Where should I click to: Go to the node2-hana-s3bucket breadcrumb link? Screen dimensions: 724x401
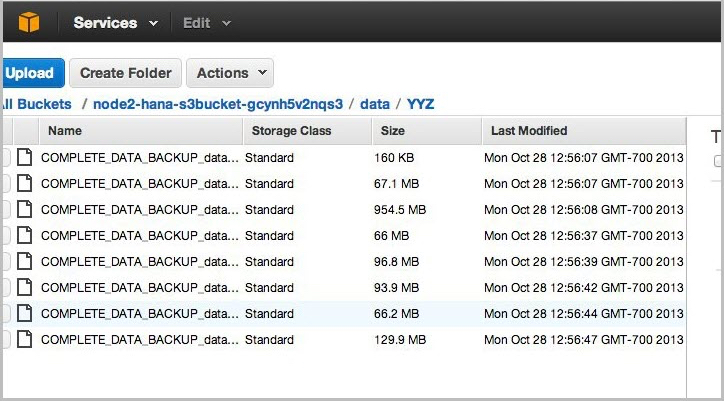[218, 103]
